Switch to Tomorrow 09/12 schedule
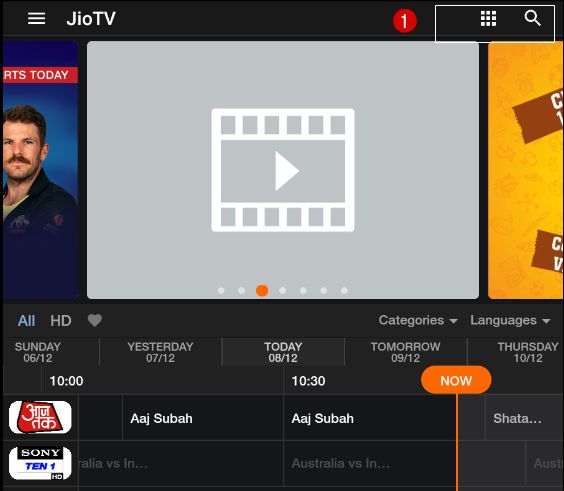564x491 pixels. click(405, 352)
